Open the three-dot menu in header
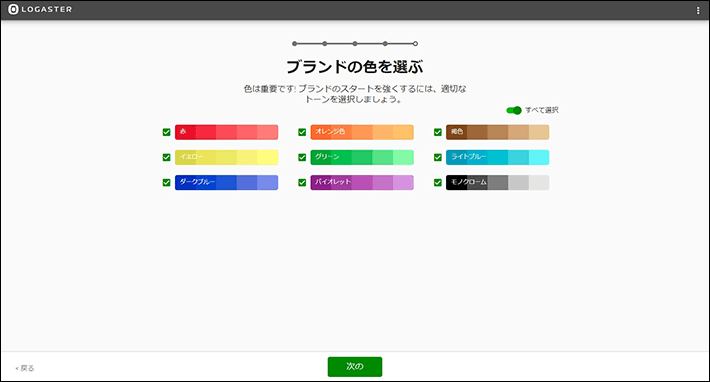The height and width of the screenshot is (382, 710). [x=698, y=10]
